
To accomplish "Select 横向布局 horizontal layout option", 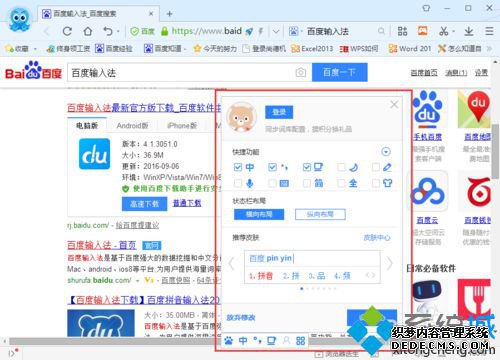I will click(259, 214).
